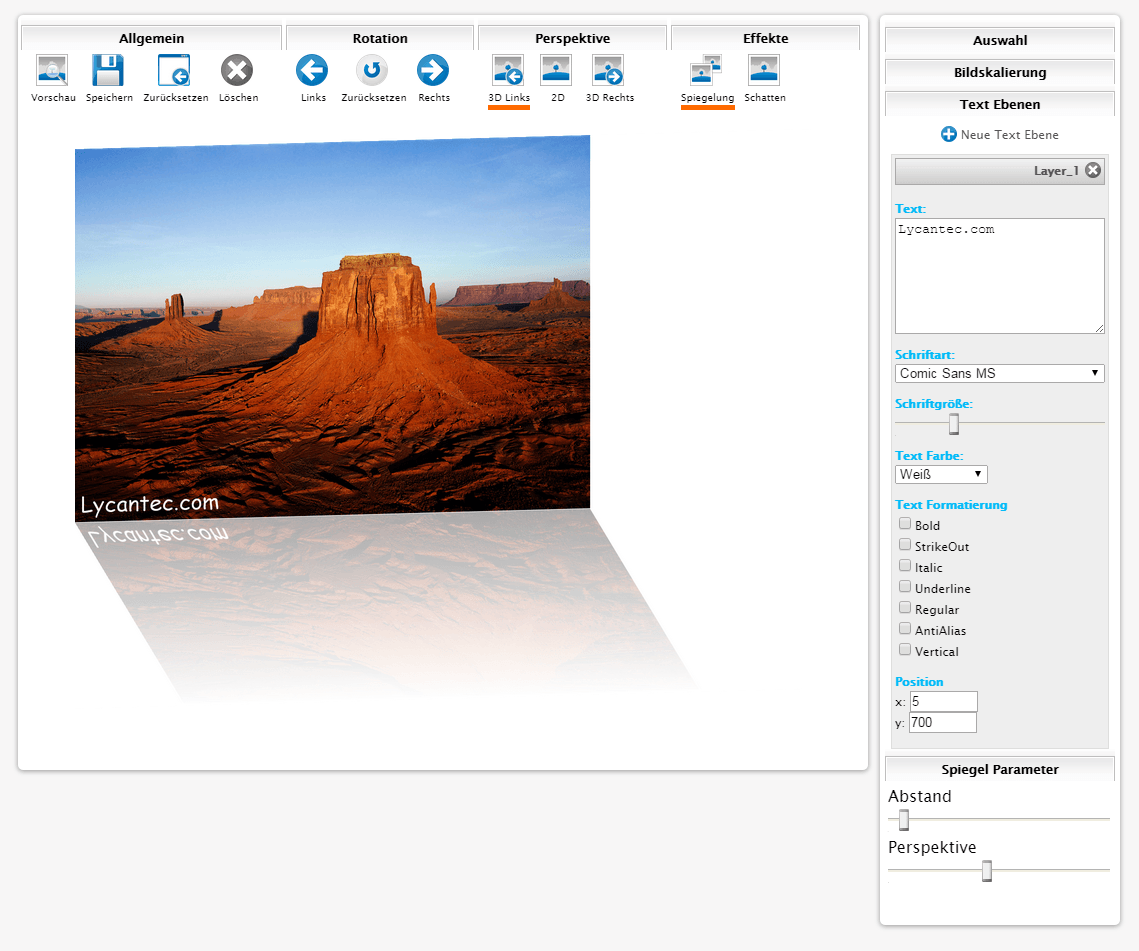Toggle the Spiegelung effect icon
Screen dimensions: 1139x951
tap(706, 70)
